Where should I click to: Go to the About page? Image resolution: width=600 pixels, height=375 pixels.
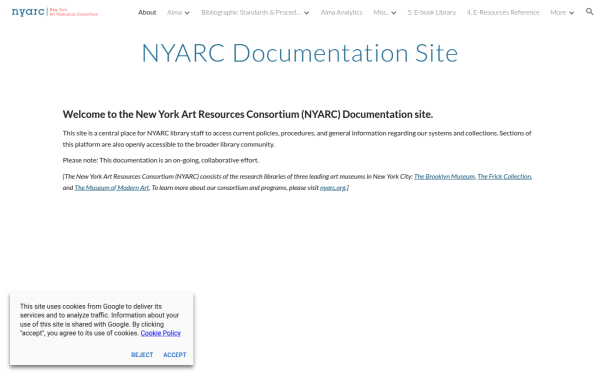point(147,12)
